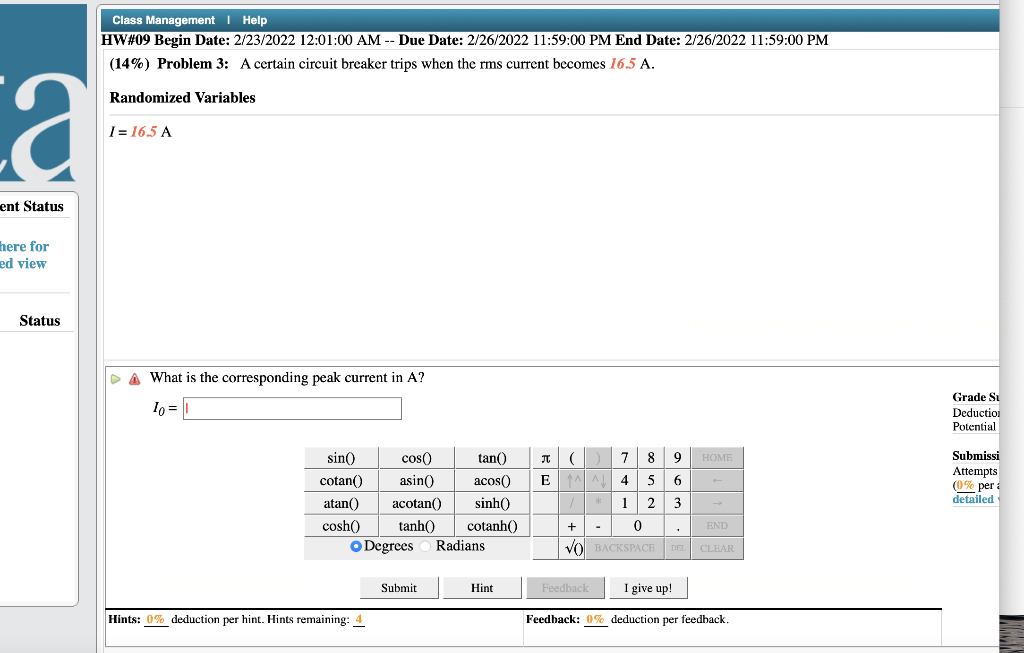This screenshot has width=1024, height=653.
Task: Click the pi symbol on the keypad
Action: tap(544, 457)
